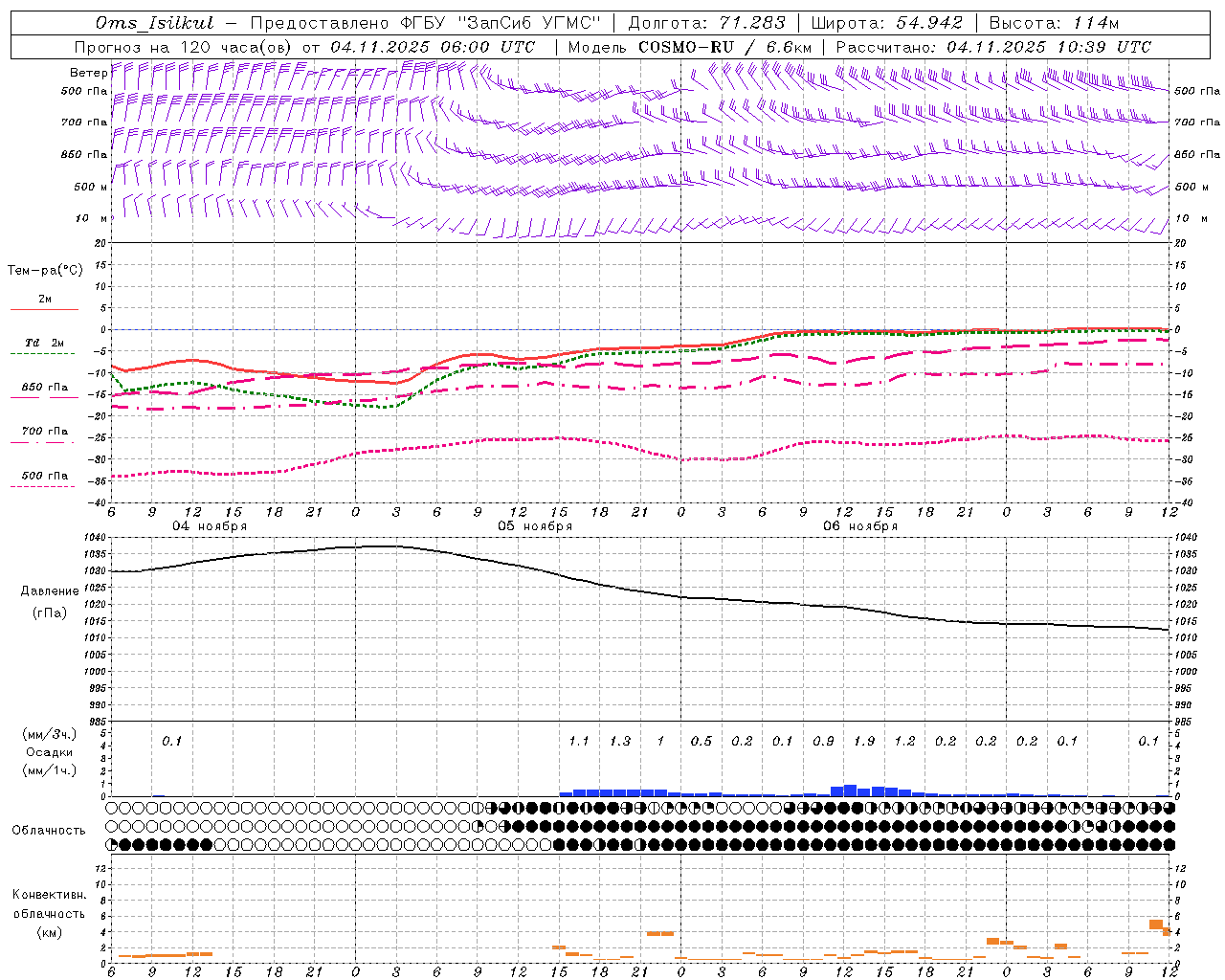
Task: Click the Давление axis title
Action: pos(50,591)
